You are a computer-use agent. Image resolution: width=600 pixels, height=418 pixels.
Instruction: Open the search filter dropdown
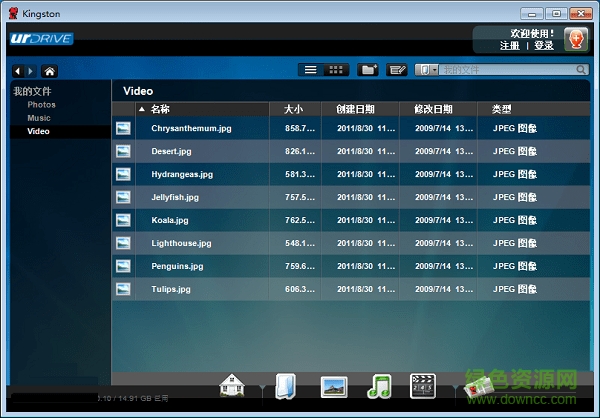tap(427, 70)
